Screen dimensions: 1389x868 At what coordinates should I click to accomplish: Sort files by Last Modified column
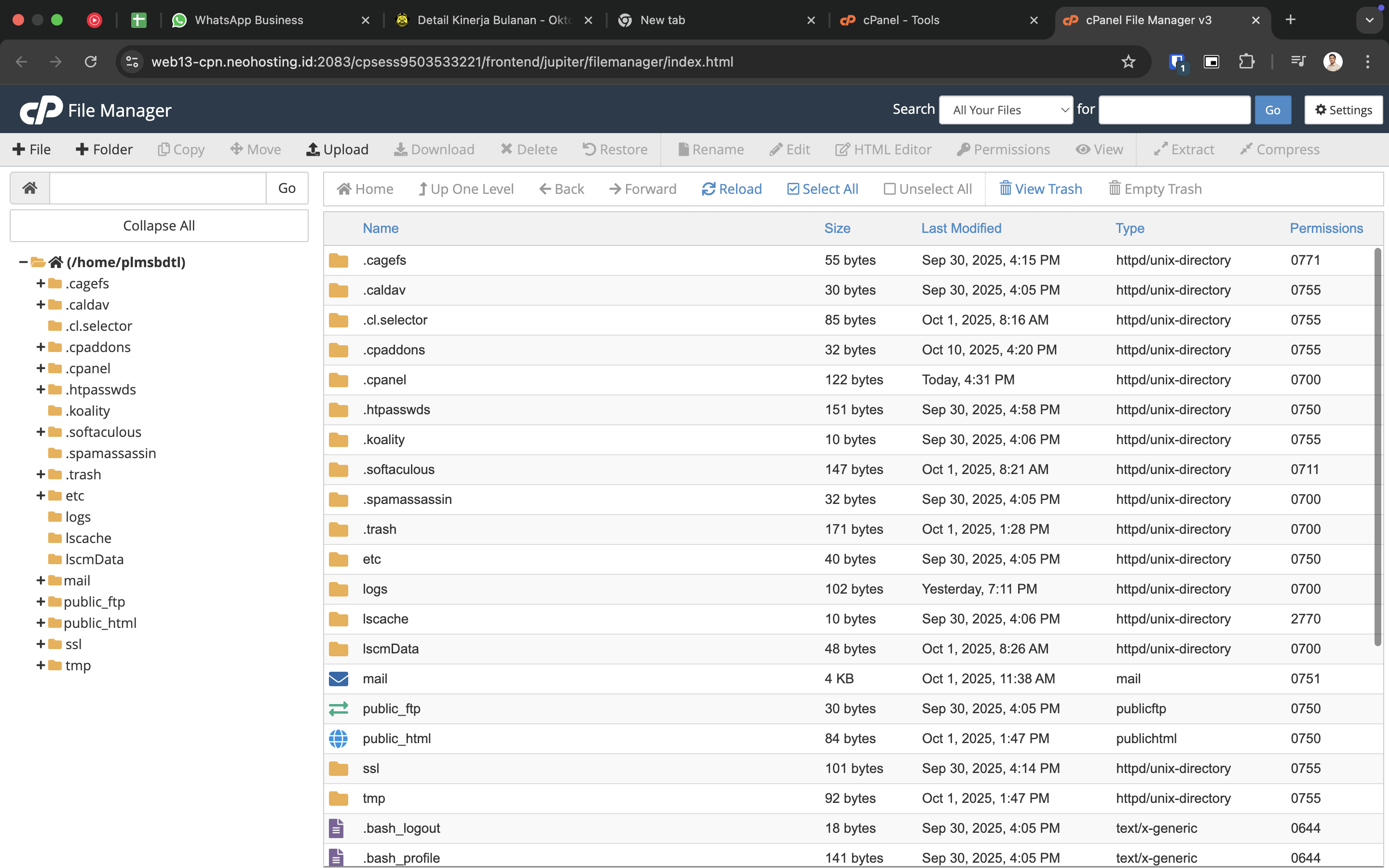(961, 228)
